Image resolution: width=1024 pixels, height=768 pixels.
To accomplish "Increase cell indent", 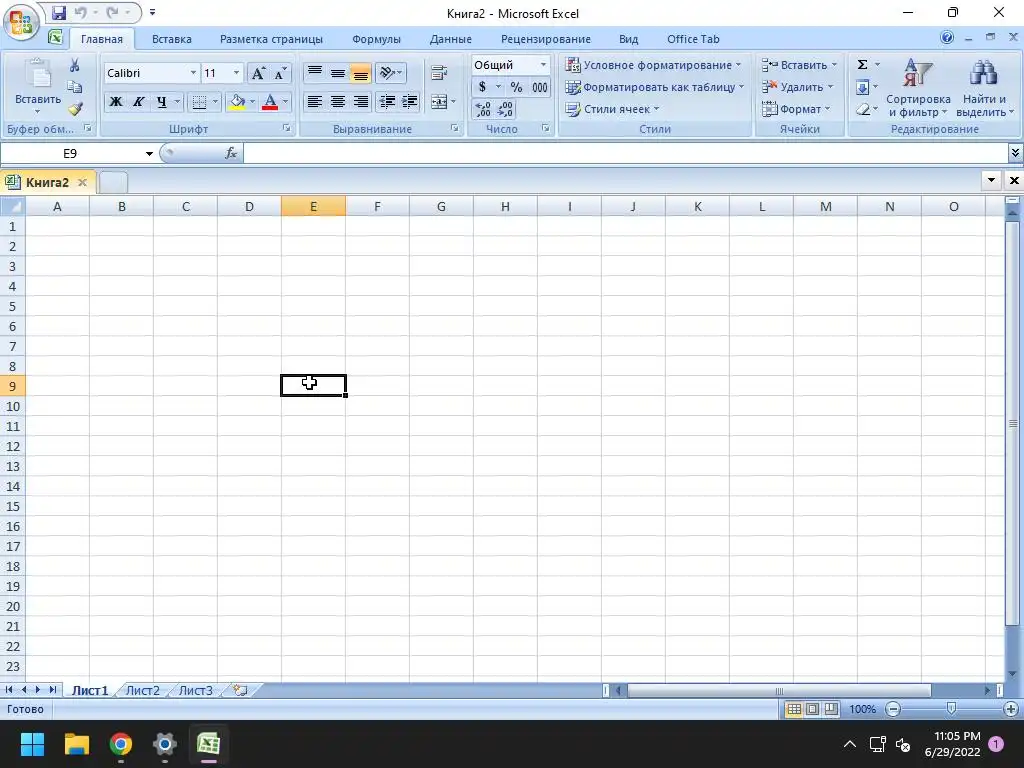I will click(410, 101).
